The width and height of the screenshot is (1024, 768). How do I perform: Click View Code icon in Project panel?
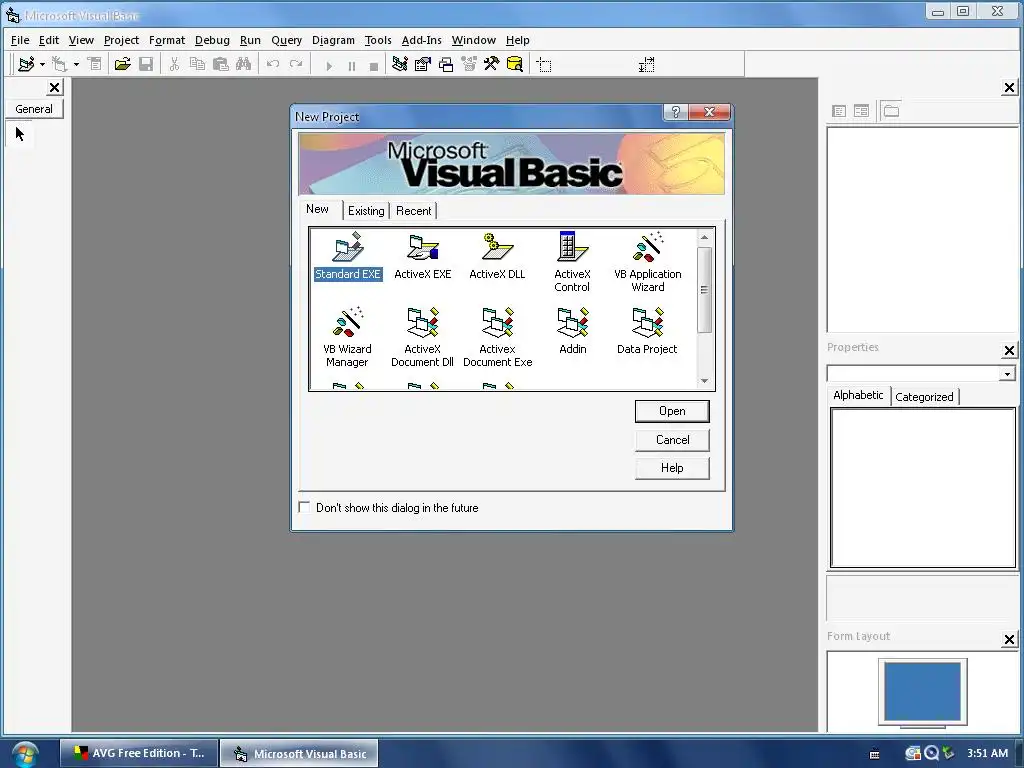tap(839, 111)
